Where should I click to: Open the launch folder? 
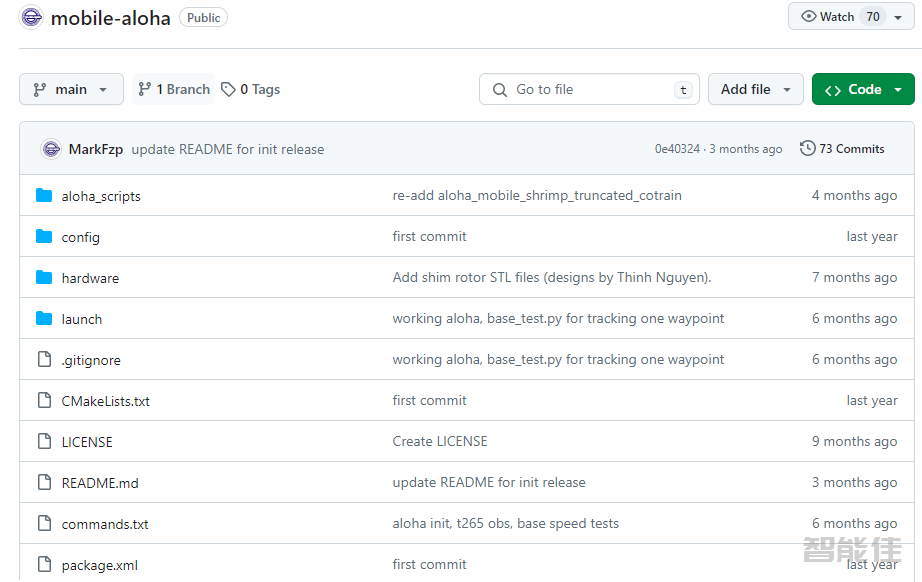(x=82, y=319)
